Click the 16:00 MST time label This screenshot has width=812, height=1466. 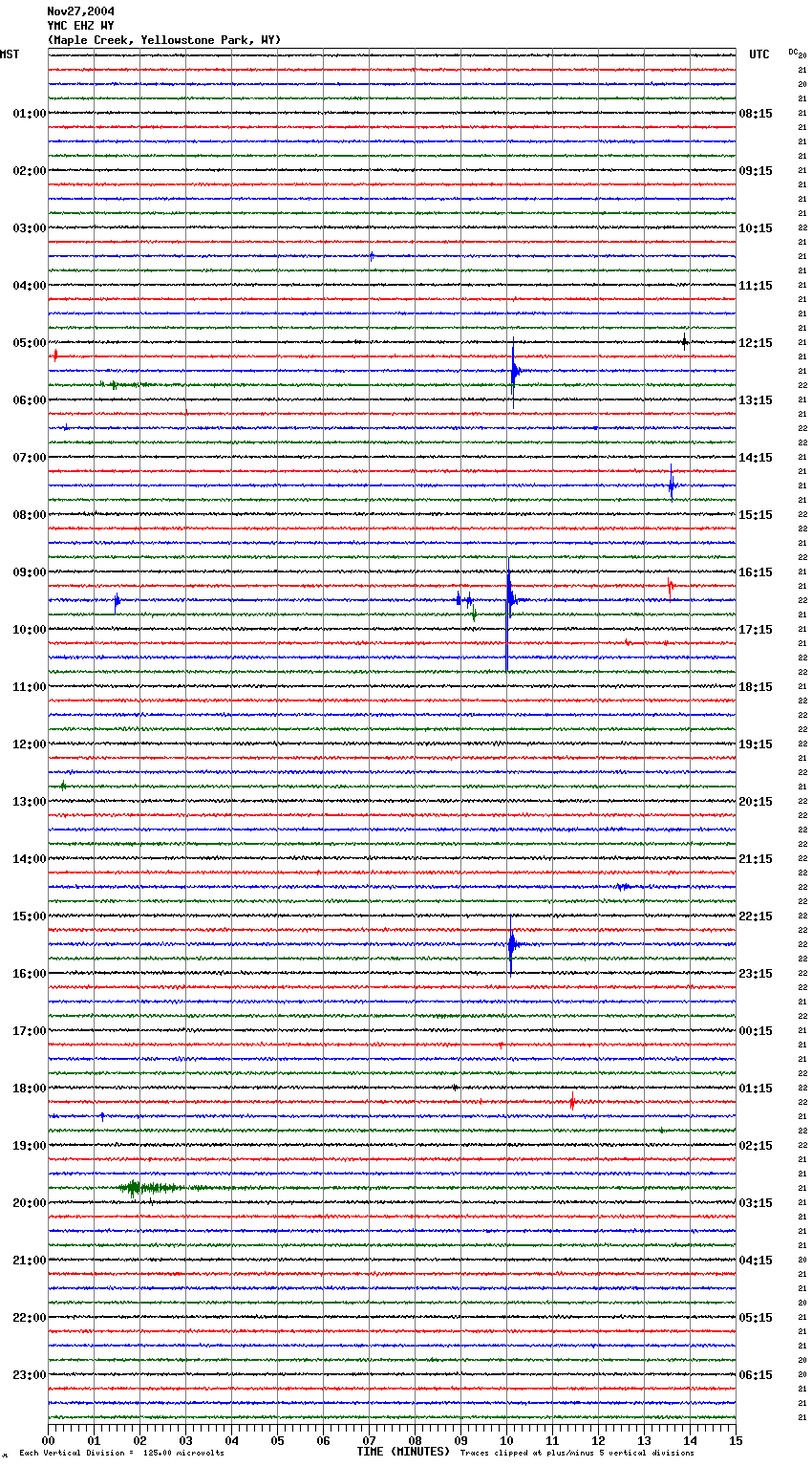click(x=30, y=974)
